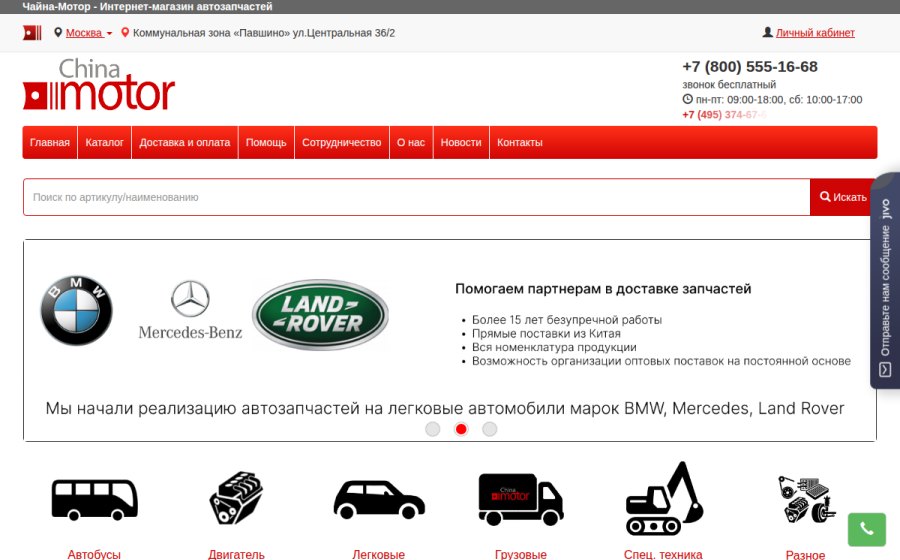This screenshot has height=560, width=900.
Task: Click the miscellaneous parts category icon
Action: (x=806, y=499)
